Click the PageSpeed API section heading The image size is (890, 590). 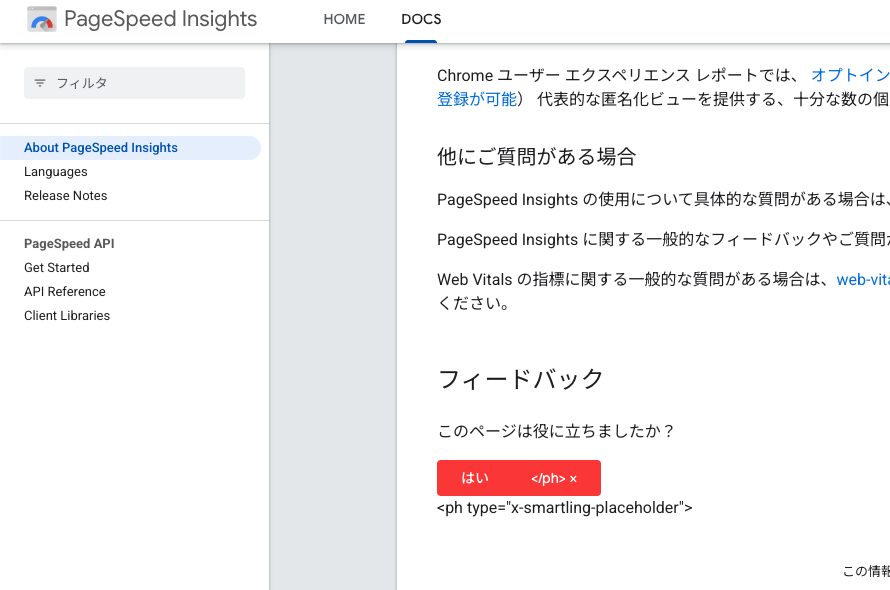click(x=69, y=244)
